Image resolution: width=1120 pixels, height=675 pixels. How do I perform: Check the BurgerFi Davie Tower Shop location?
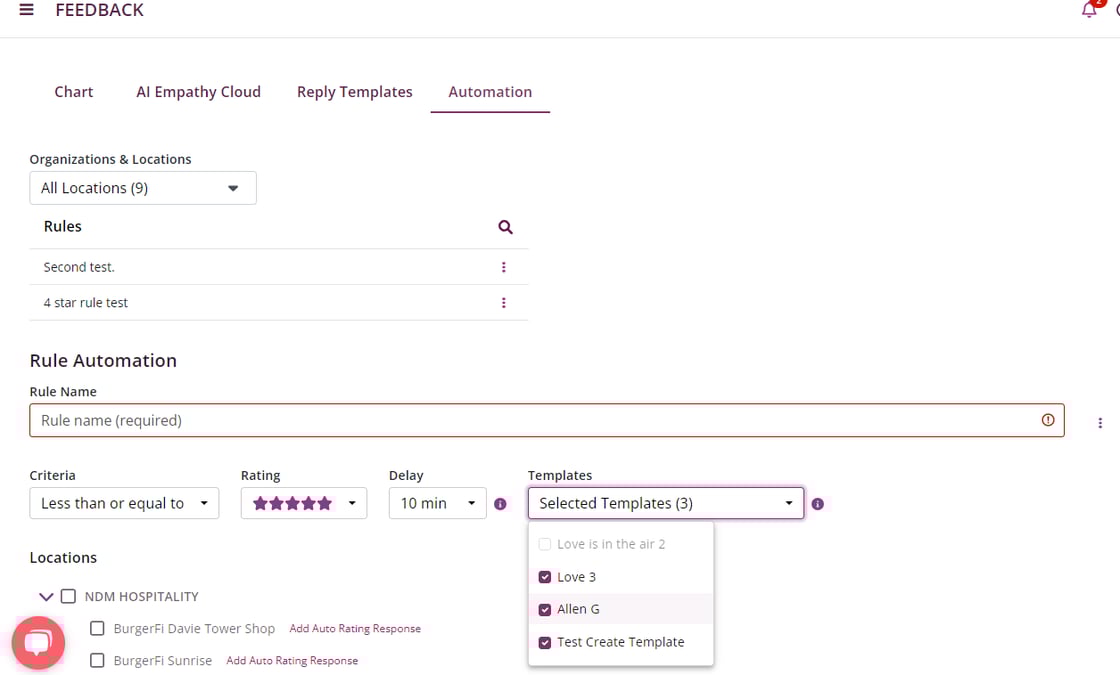(97, 629)
